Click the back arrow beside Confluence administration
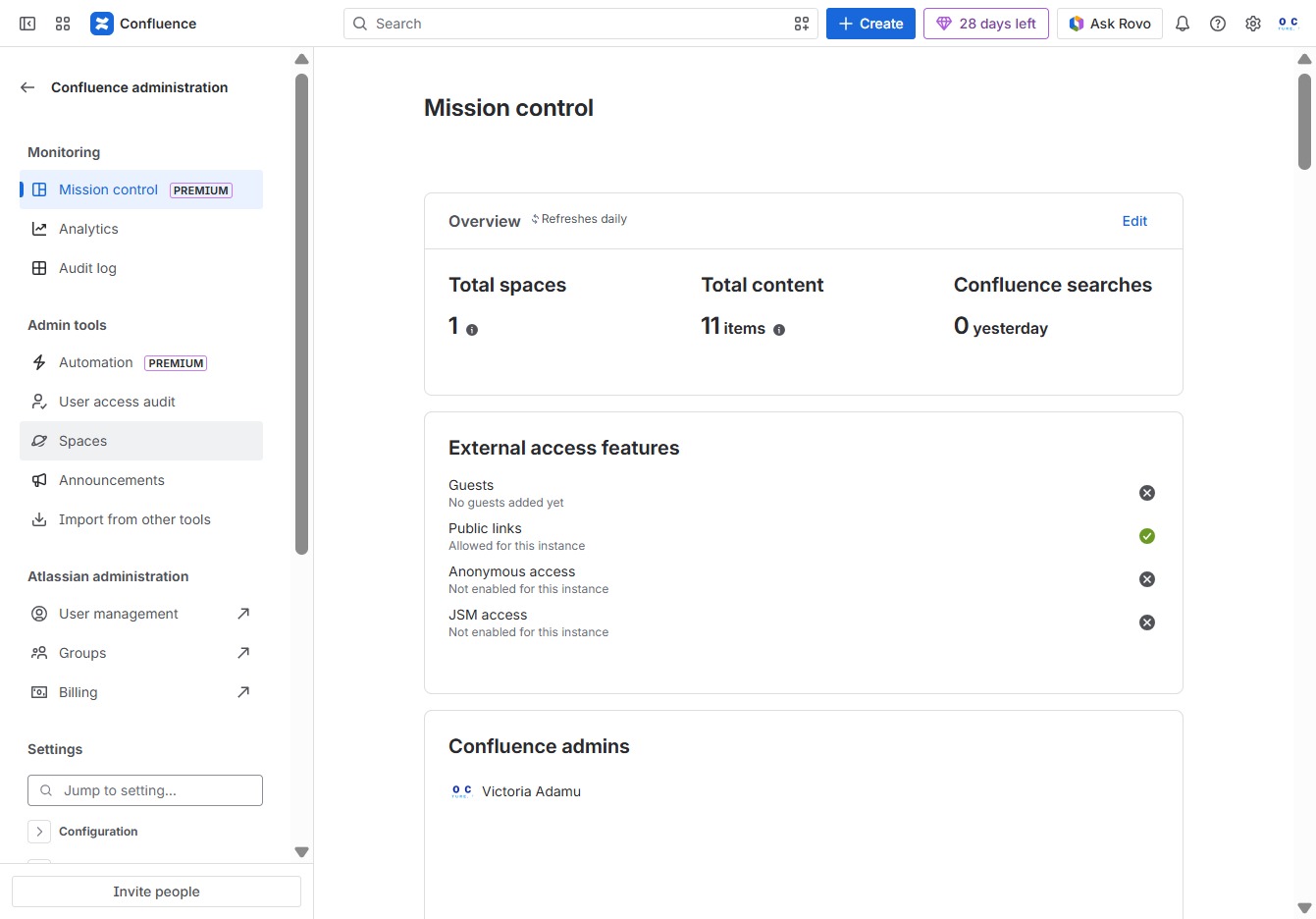 (27, 87)
